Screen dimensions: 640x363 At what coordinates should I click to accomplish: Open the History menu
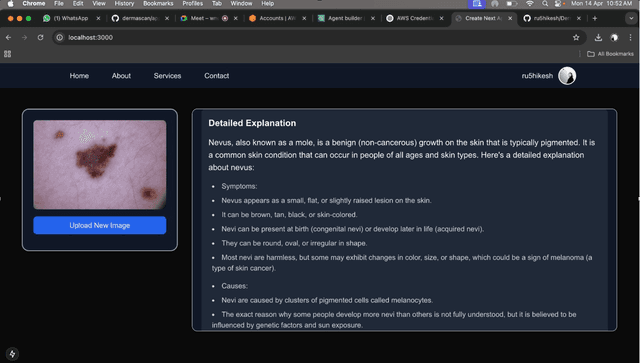pos(124,4)
